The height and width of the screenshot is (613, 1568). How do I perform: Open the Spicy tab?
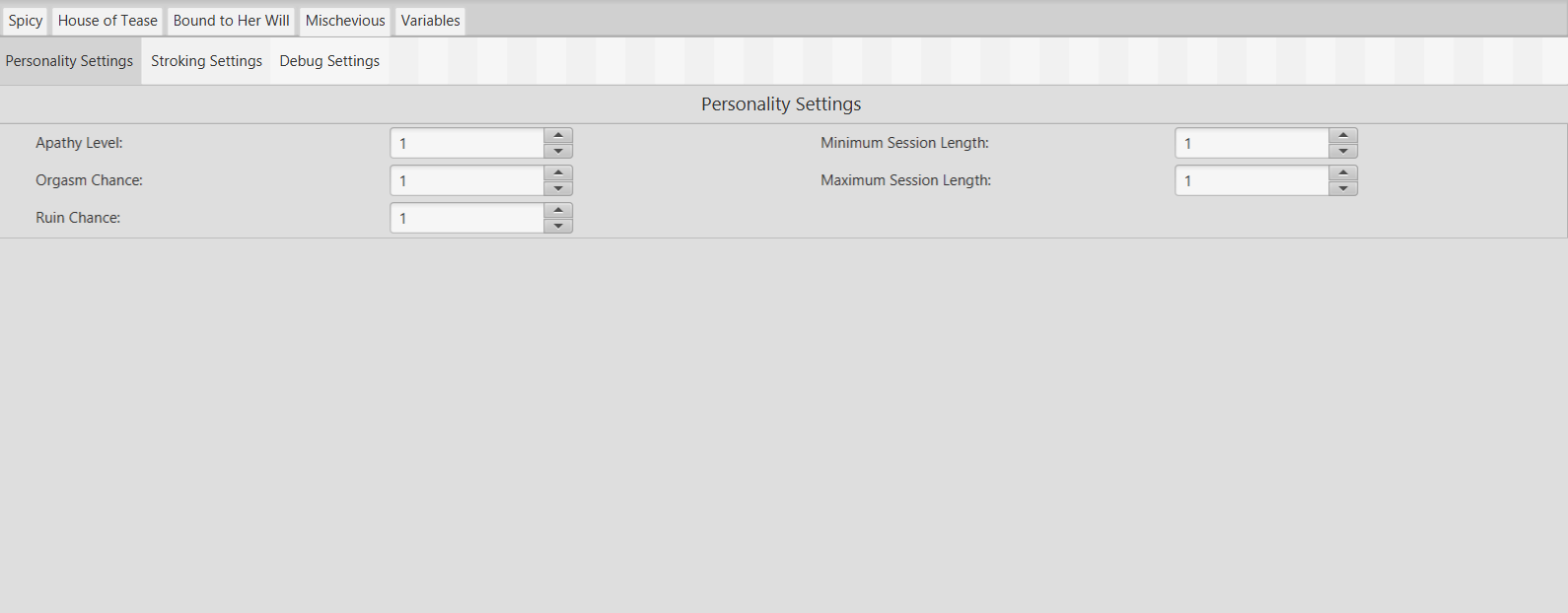26,21
